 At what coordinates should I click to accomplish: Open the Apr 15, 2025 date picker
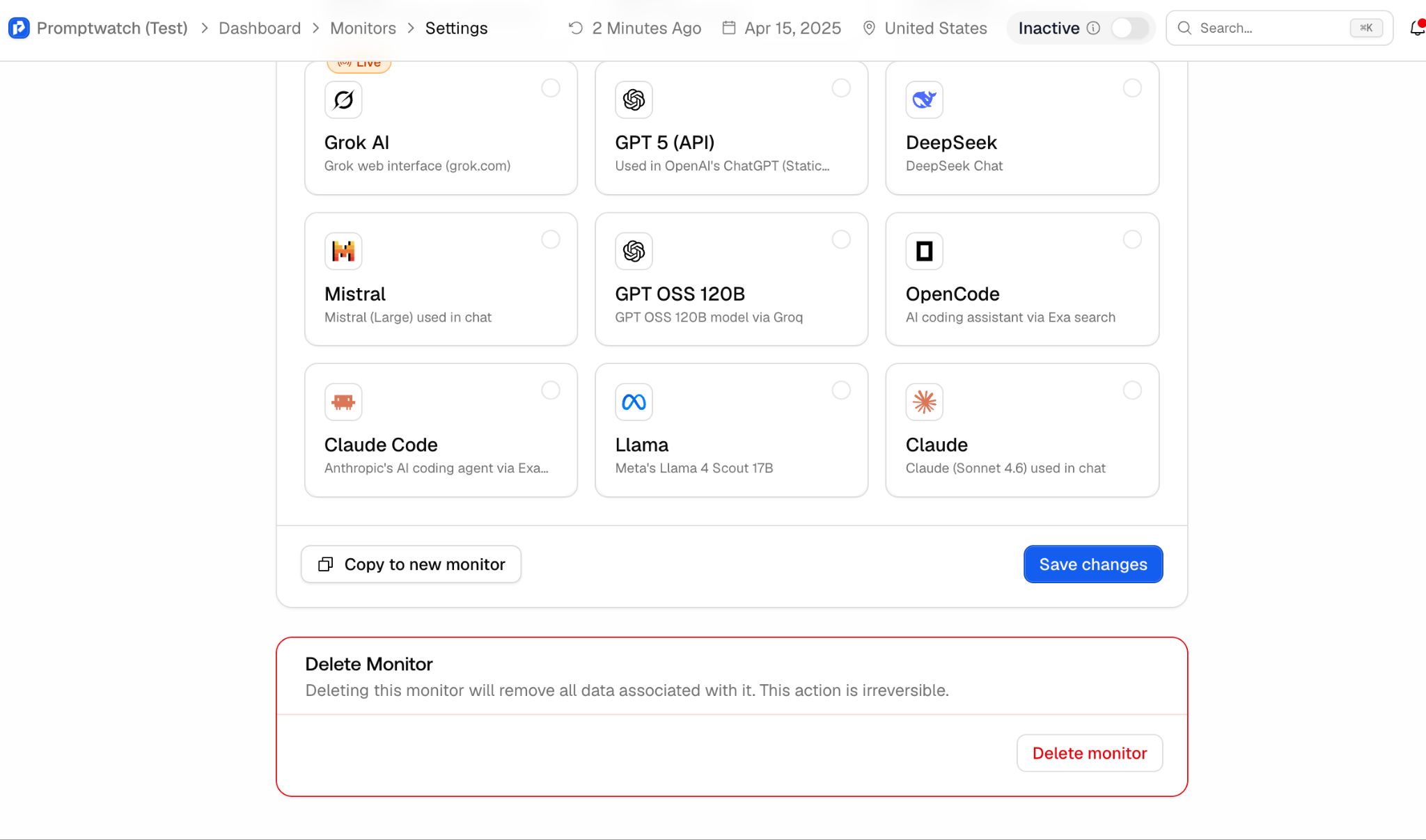782,28
